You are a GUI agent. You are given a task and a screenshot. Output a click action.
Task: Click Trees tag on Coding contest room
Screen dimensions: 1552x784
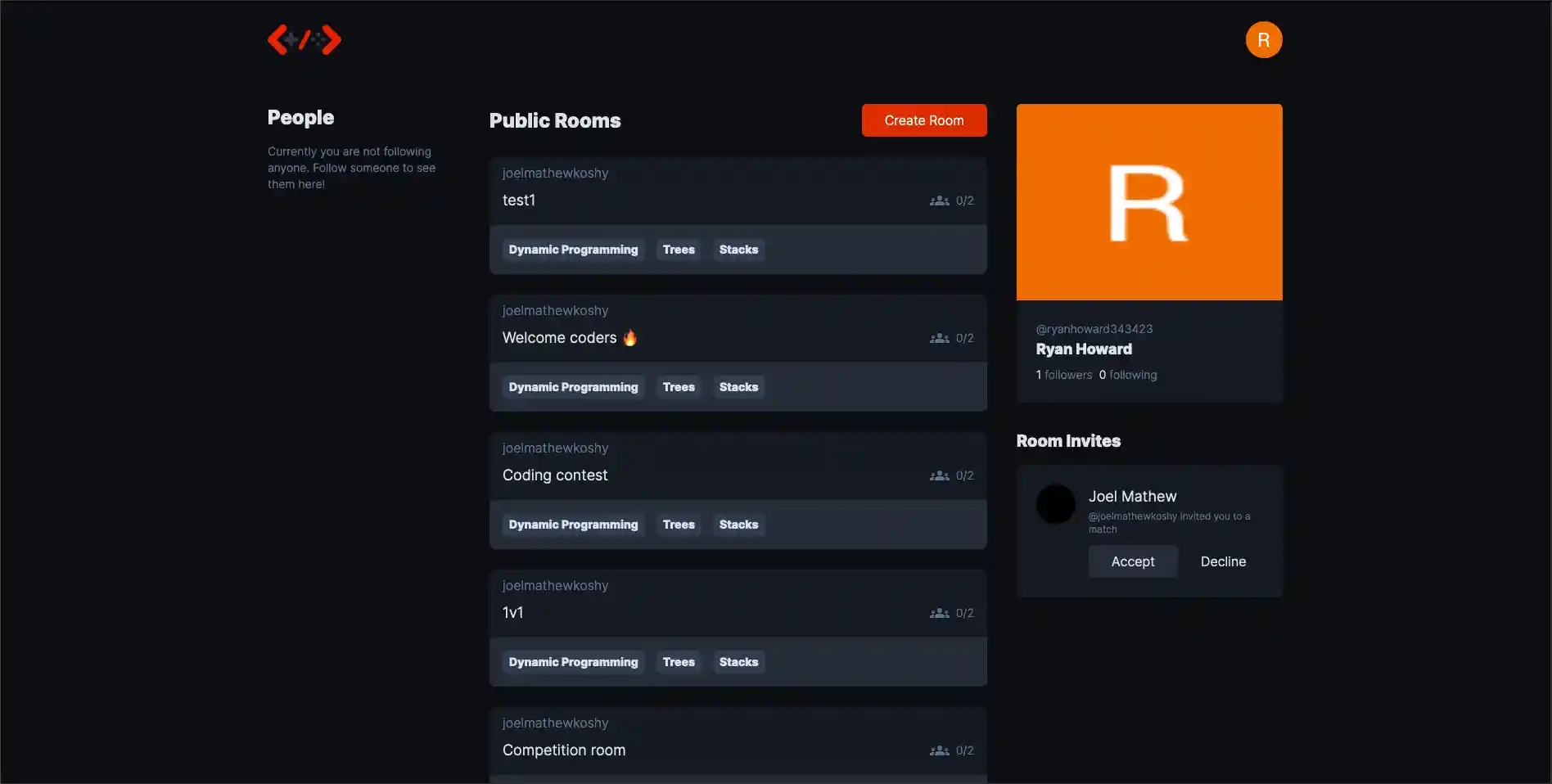(x=679, y=525)
